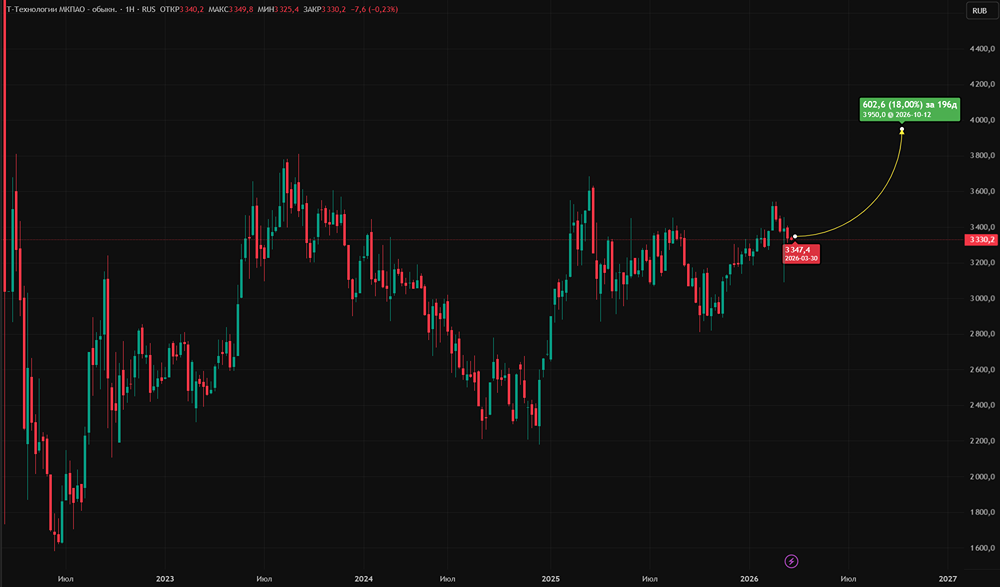Click the 2025 time axis label

(x=550, y=579)
